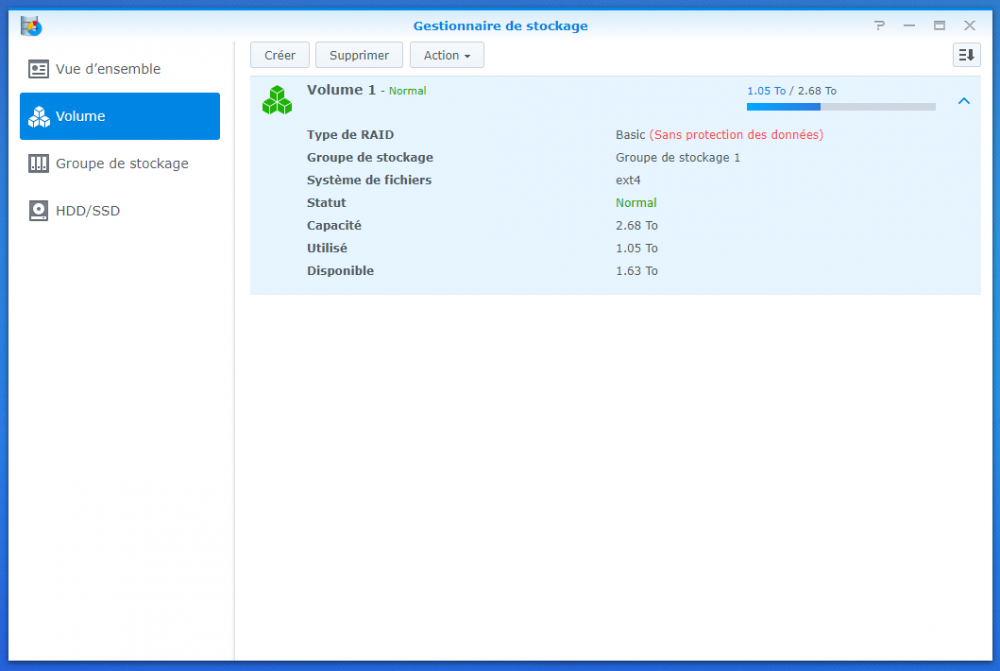Toggle the list sort order icon

966,55
